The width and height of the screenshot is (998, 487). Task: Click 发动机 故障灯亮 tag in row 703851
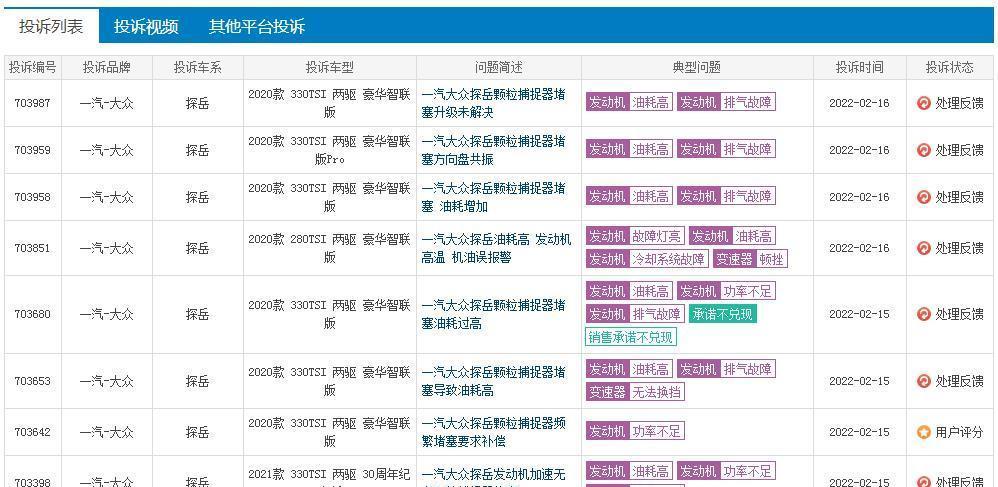coord(635,237)
